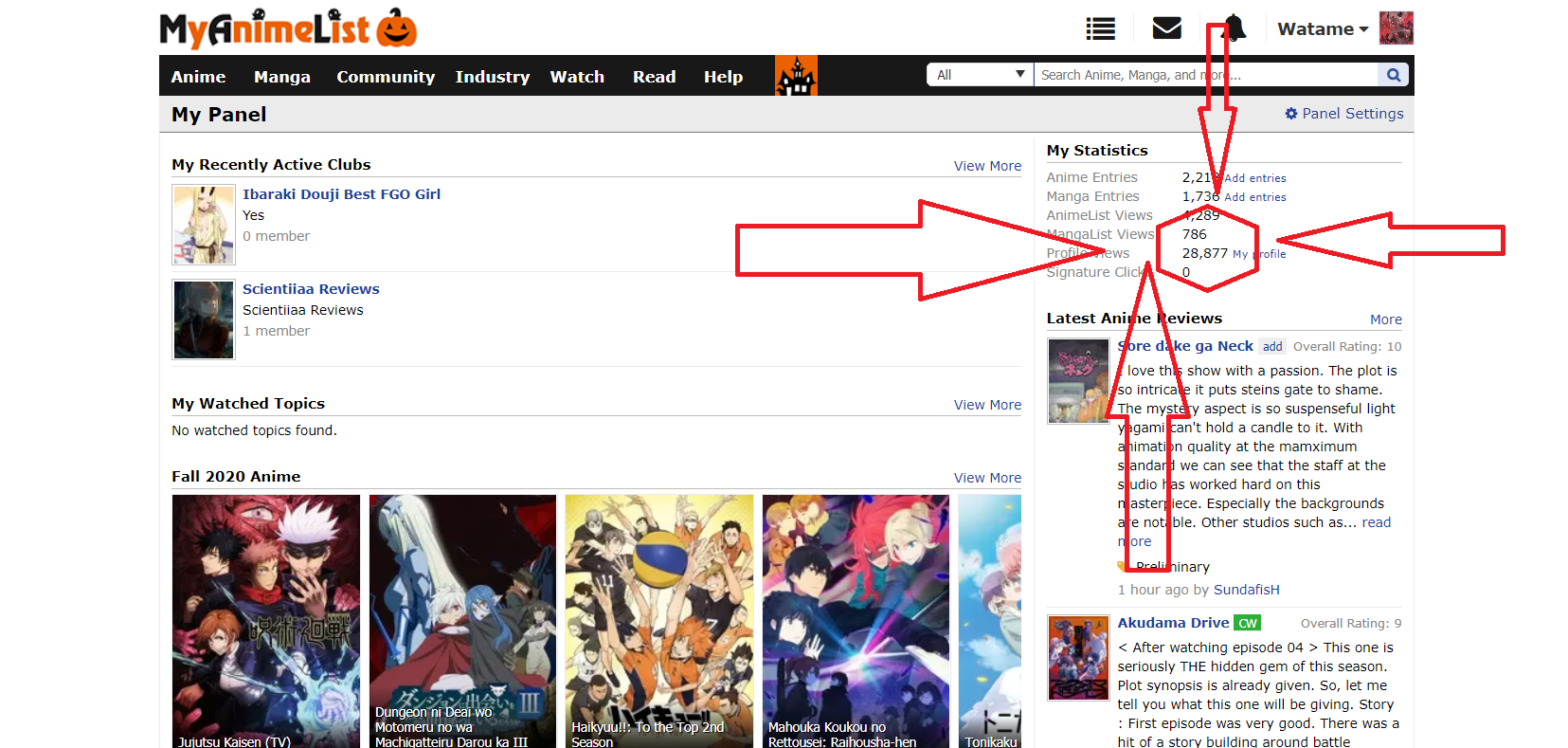
Task: View more Fall 2020 anime
Action: pos(987,478)
